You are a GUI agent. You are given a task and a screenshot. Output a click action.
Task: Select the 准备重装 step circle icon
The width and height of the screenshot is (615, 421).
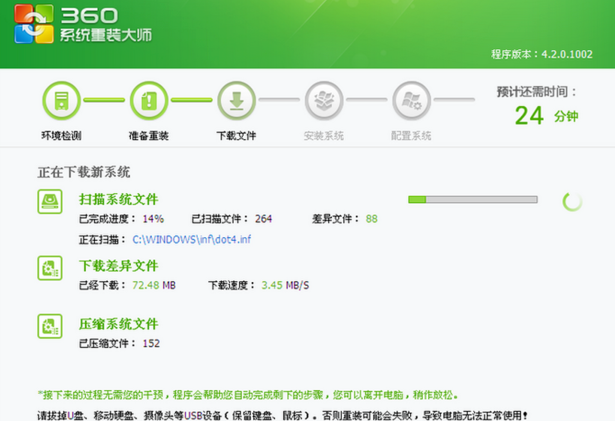(x=149, y=100)
